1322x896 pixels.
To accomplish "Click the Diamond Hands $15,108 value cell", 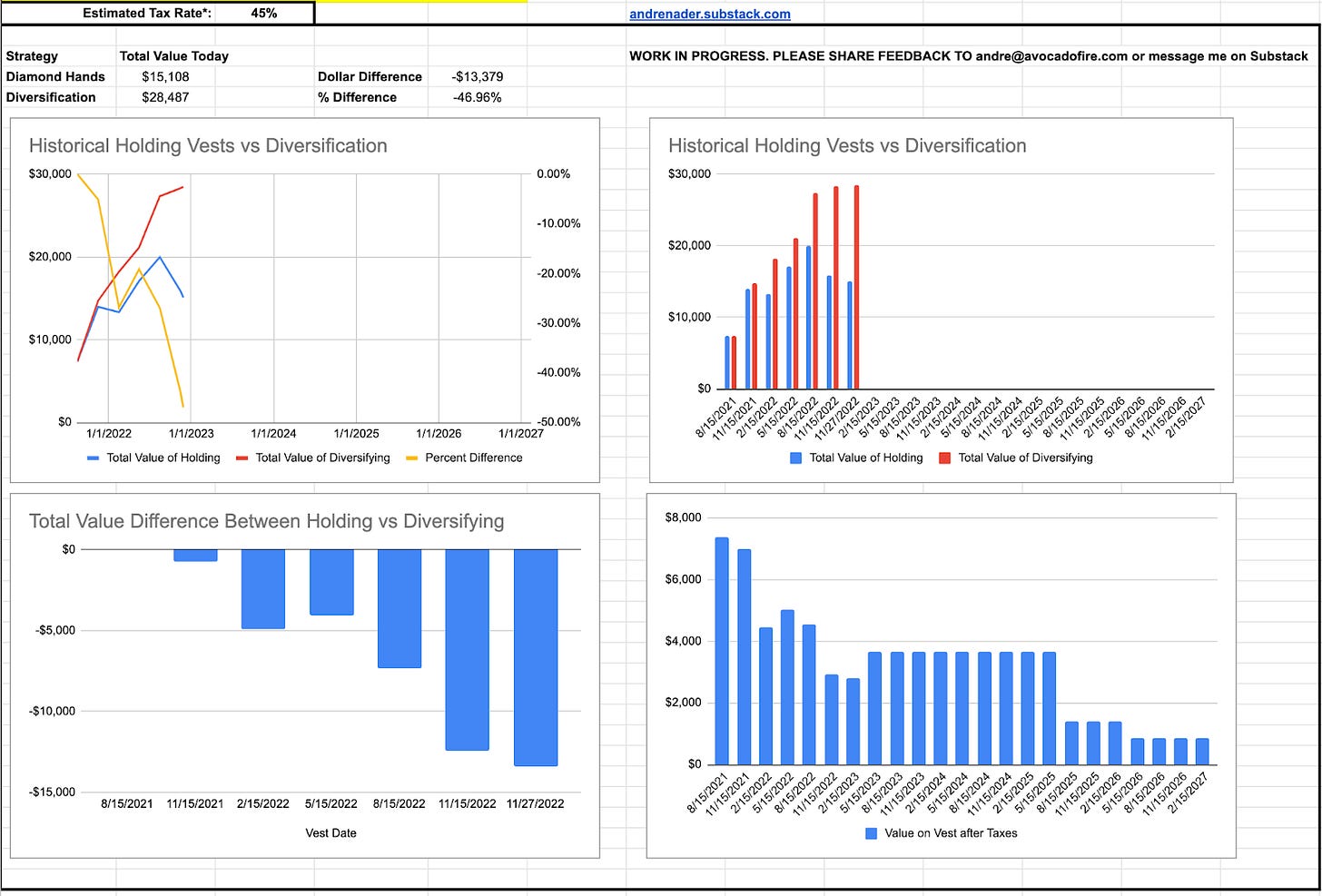I will (x=165, y=76).
